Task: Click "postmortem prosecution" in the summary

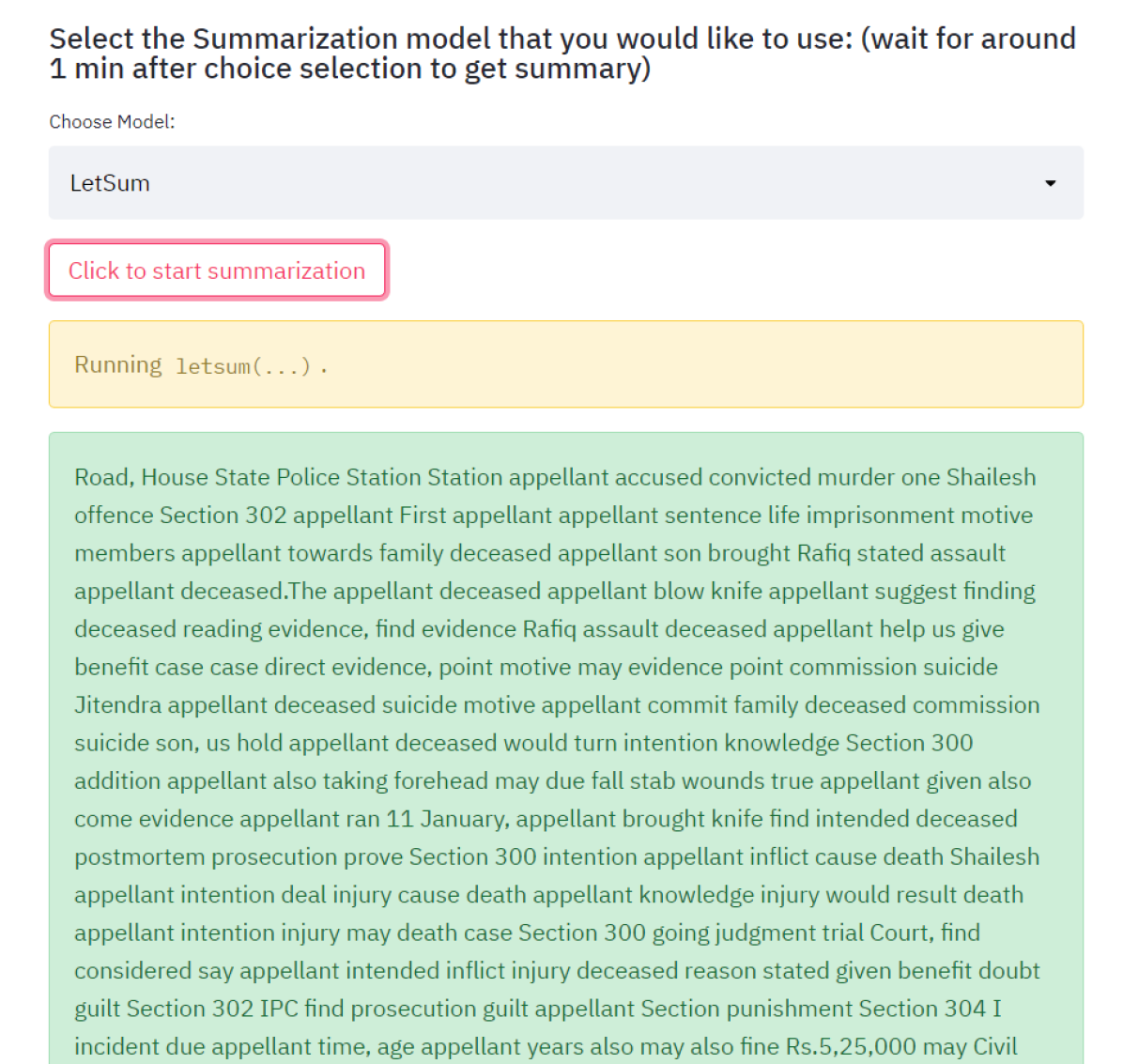Action: click(206, 857)
